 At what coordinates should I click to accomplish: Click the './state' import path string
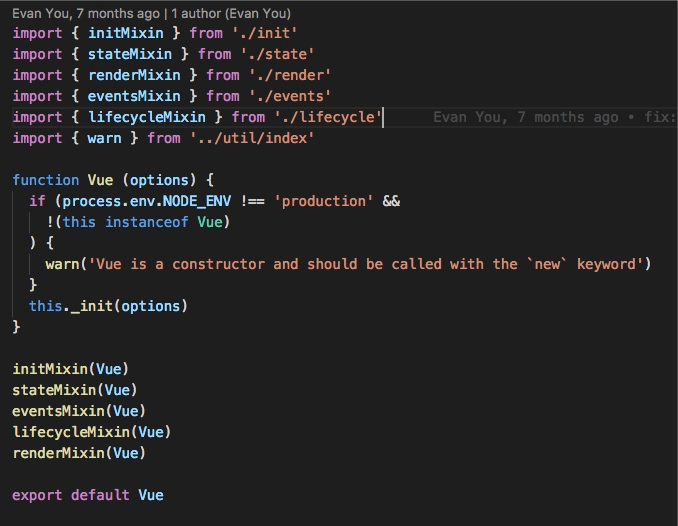pos(277,54)
